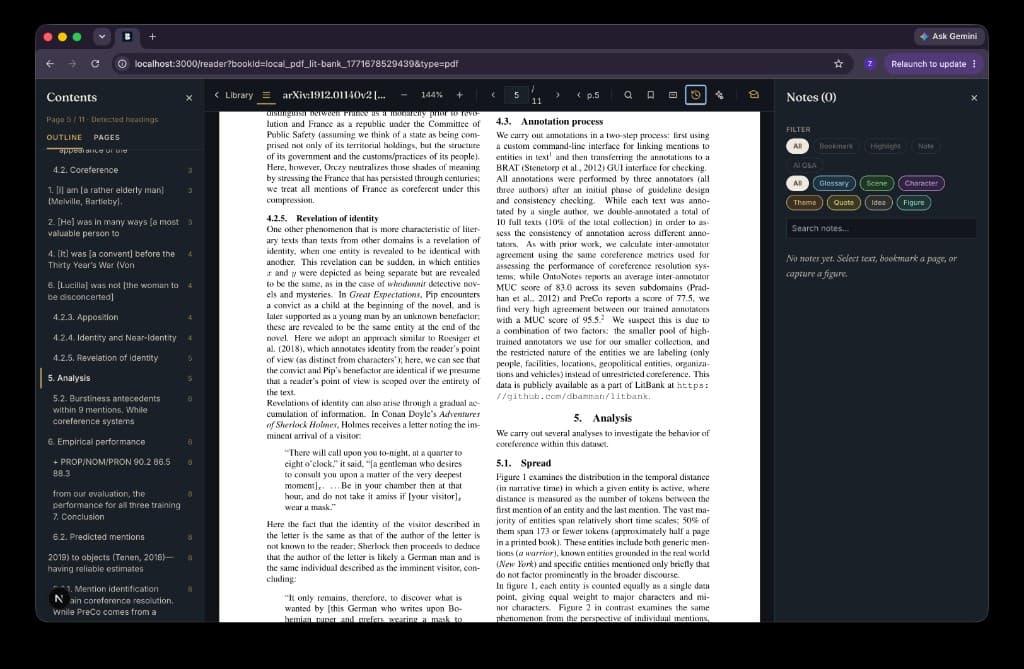Click the figure capture icon in toolbar
The width and height of the screenshot is (1024, 669).
(673, 95)
